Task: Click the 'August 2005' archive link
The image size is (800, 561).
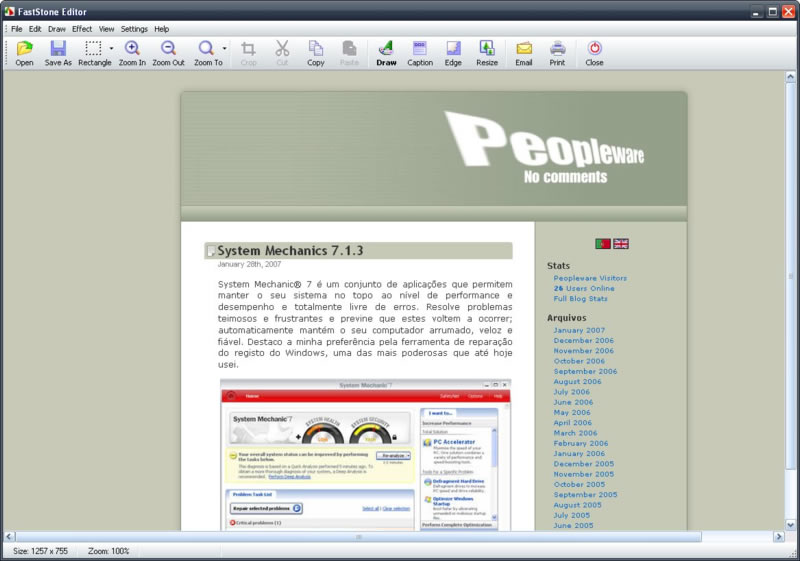Action: coord(578,505)
